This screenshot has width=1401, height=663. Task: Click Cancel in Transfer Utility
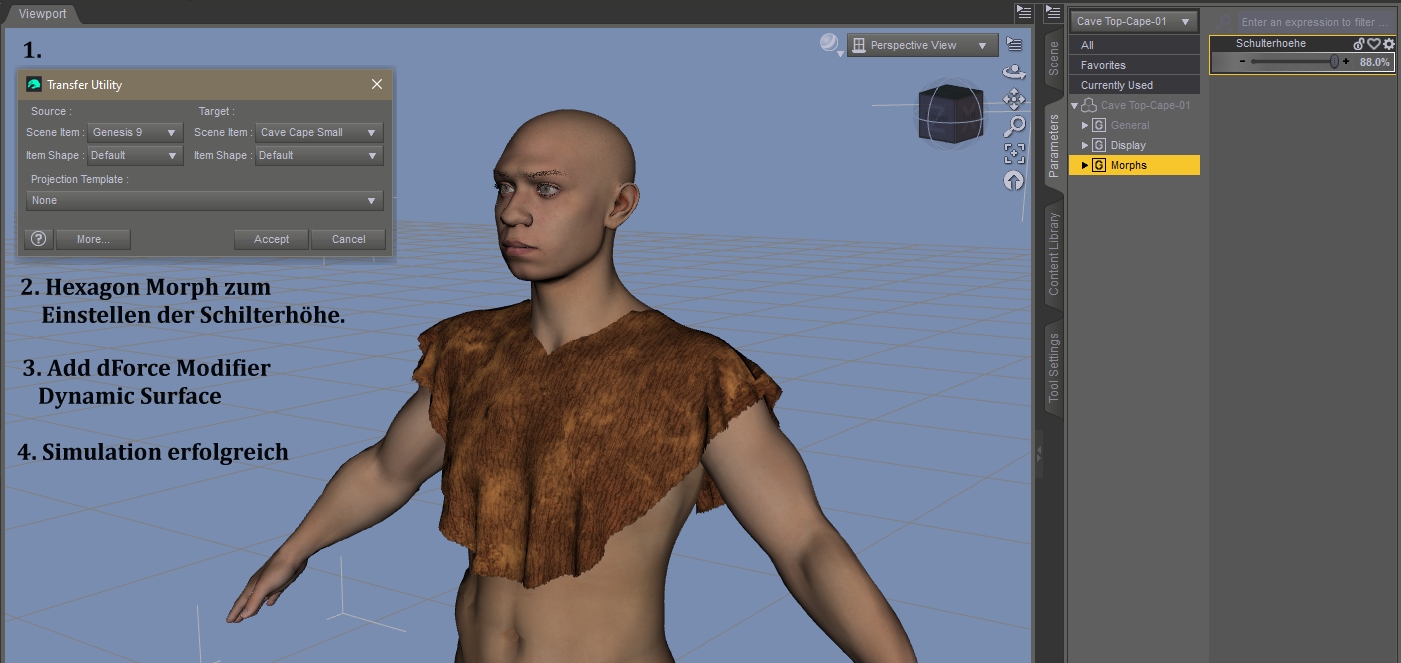point(348,239)
